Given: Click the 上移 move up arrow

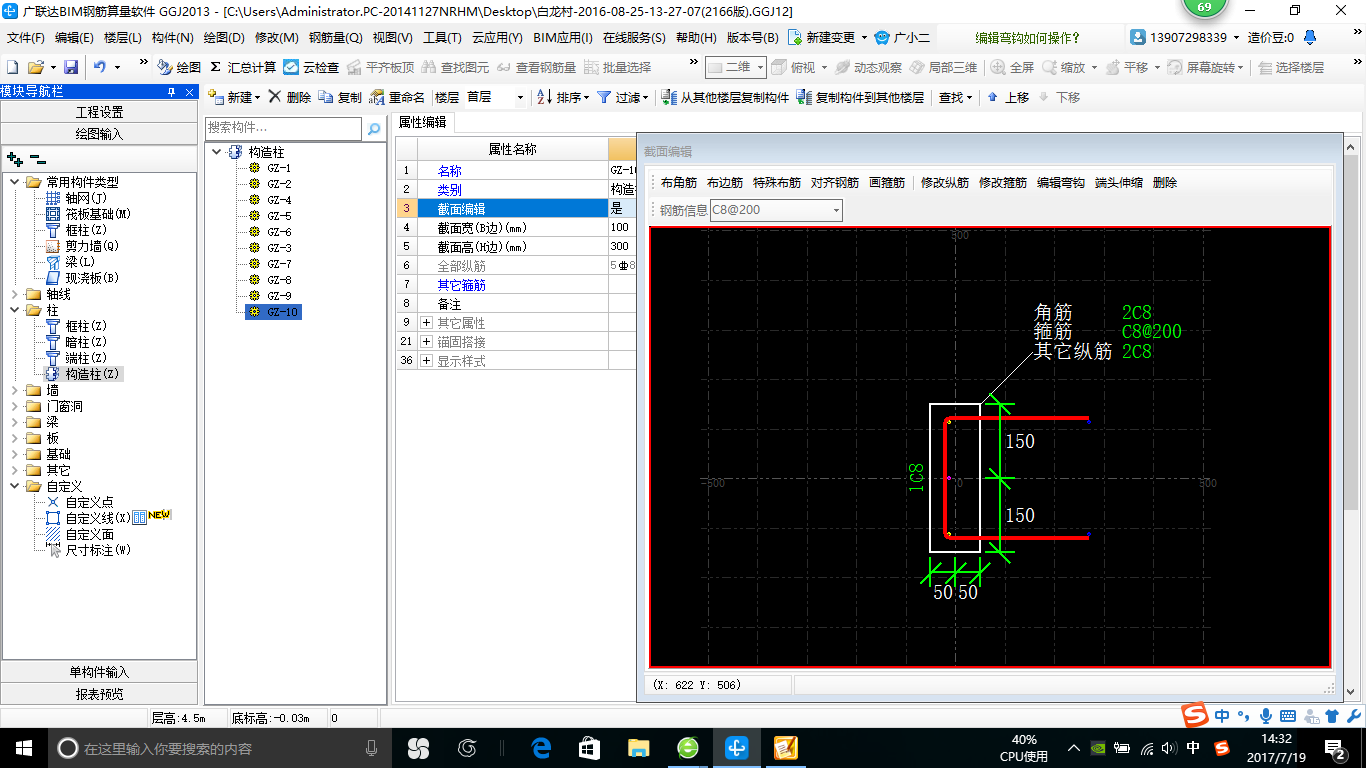Looking at the screenshot, I should tap(1008, 97).
